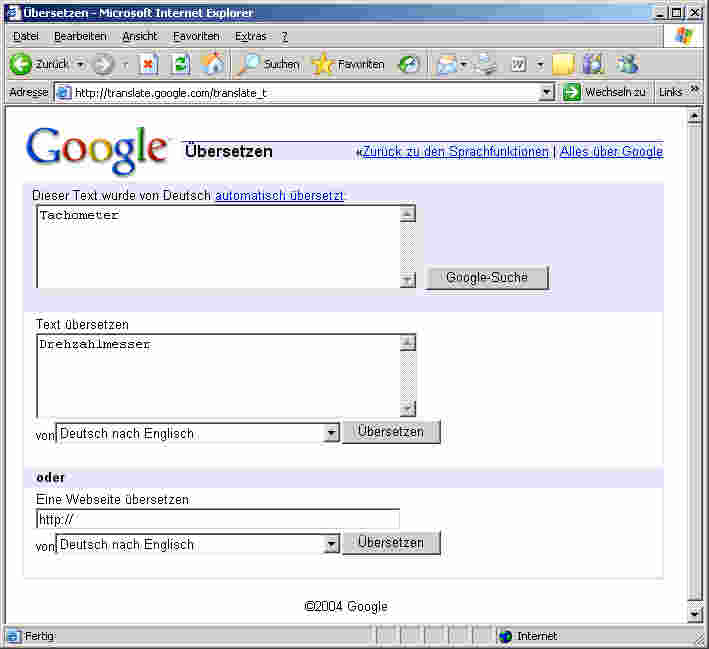Viewport: 709px width, 649px height.
Task: Click Übersetzen button beside the text dropdown
Action: pos(391,432)
